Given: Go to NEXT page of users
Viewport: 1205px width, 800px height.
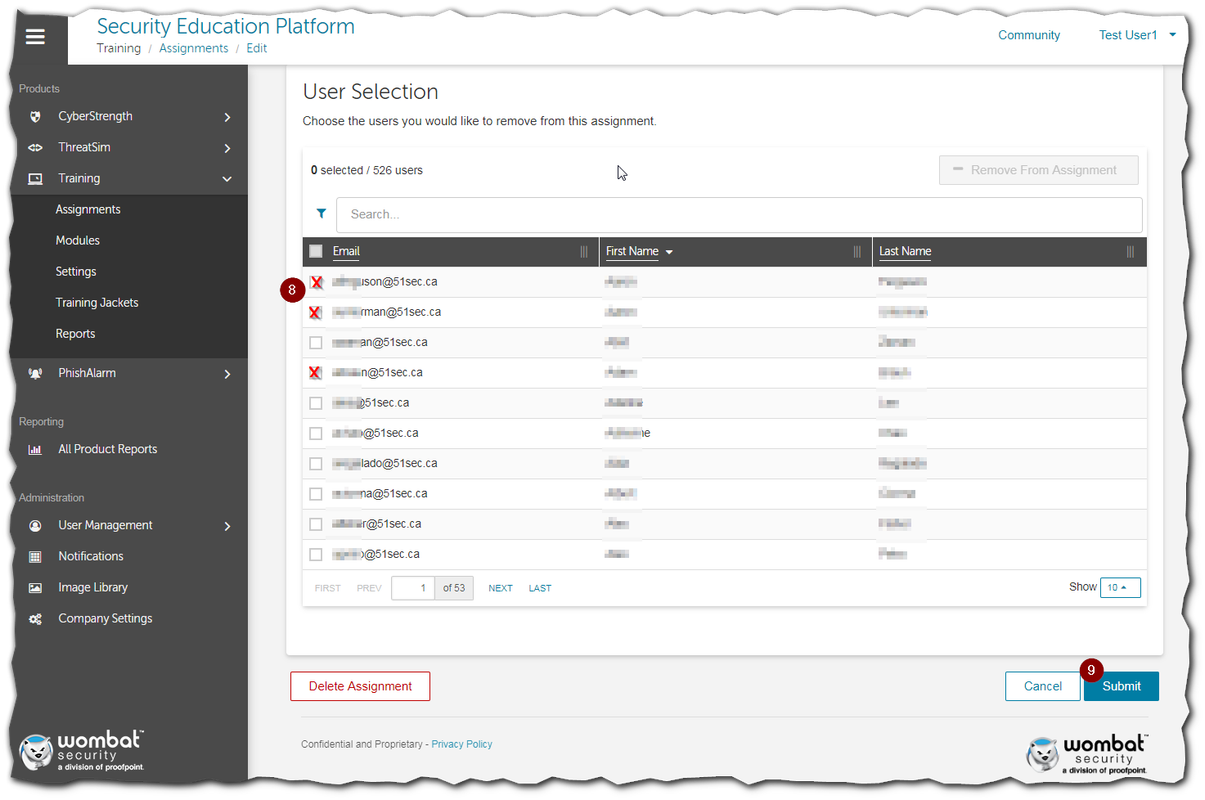Looking at the screenshot, I should 500,588.
